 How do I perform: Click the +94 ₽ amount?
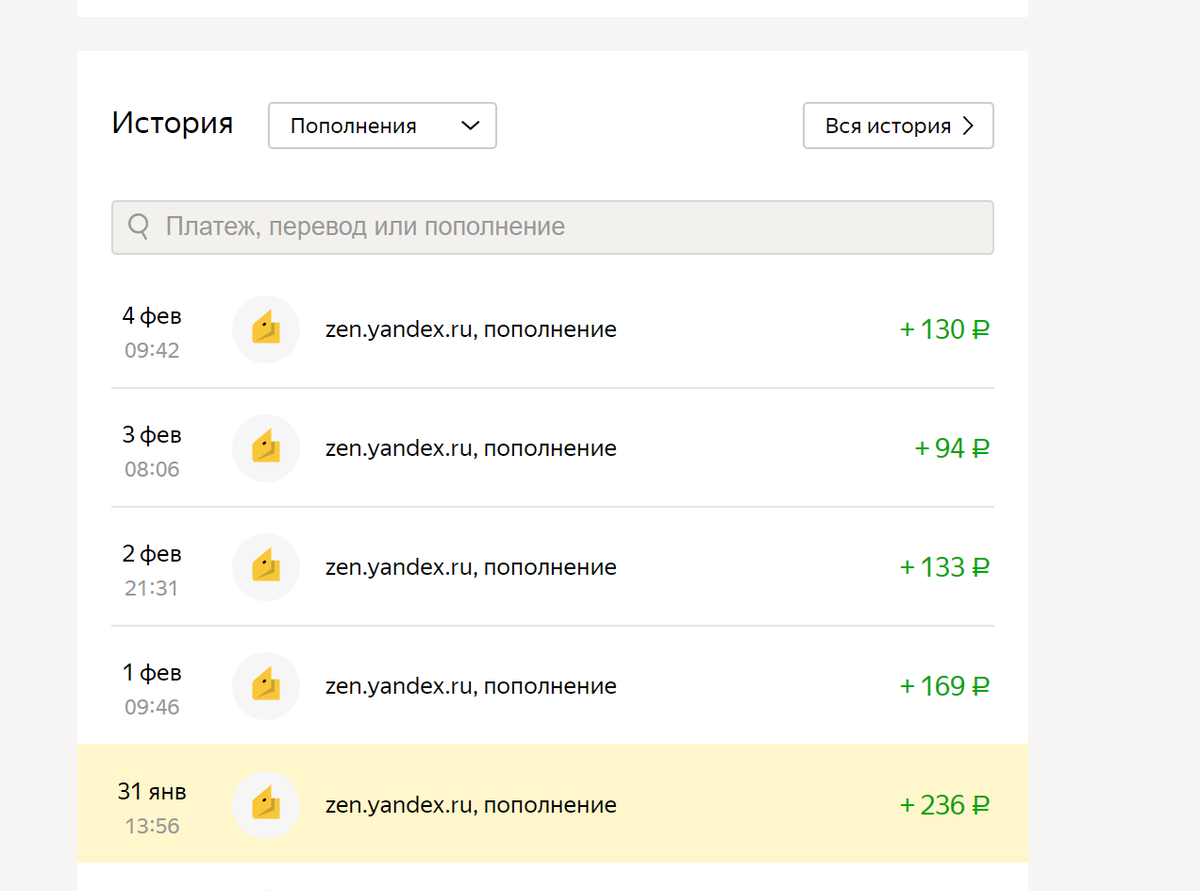[x=952, y=448]
